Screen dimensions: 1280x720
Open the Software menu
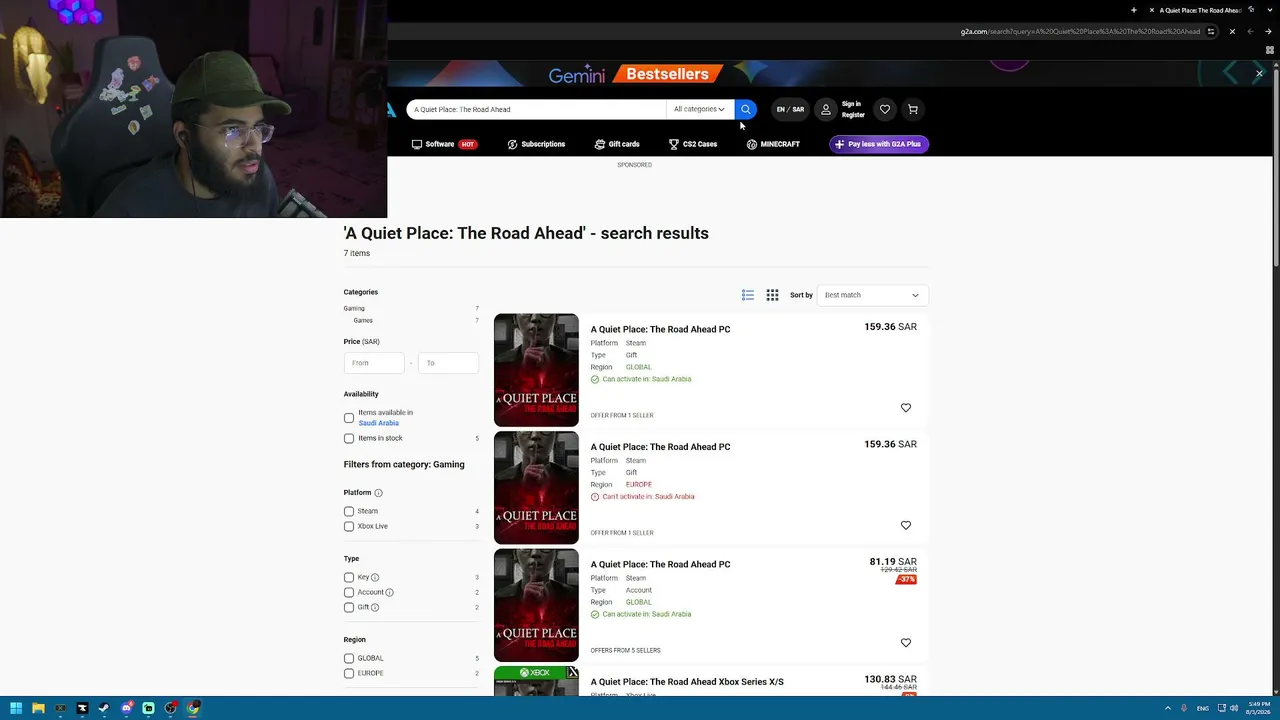(x=444, y=144)
